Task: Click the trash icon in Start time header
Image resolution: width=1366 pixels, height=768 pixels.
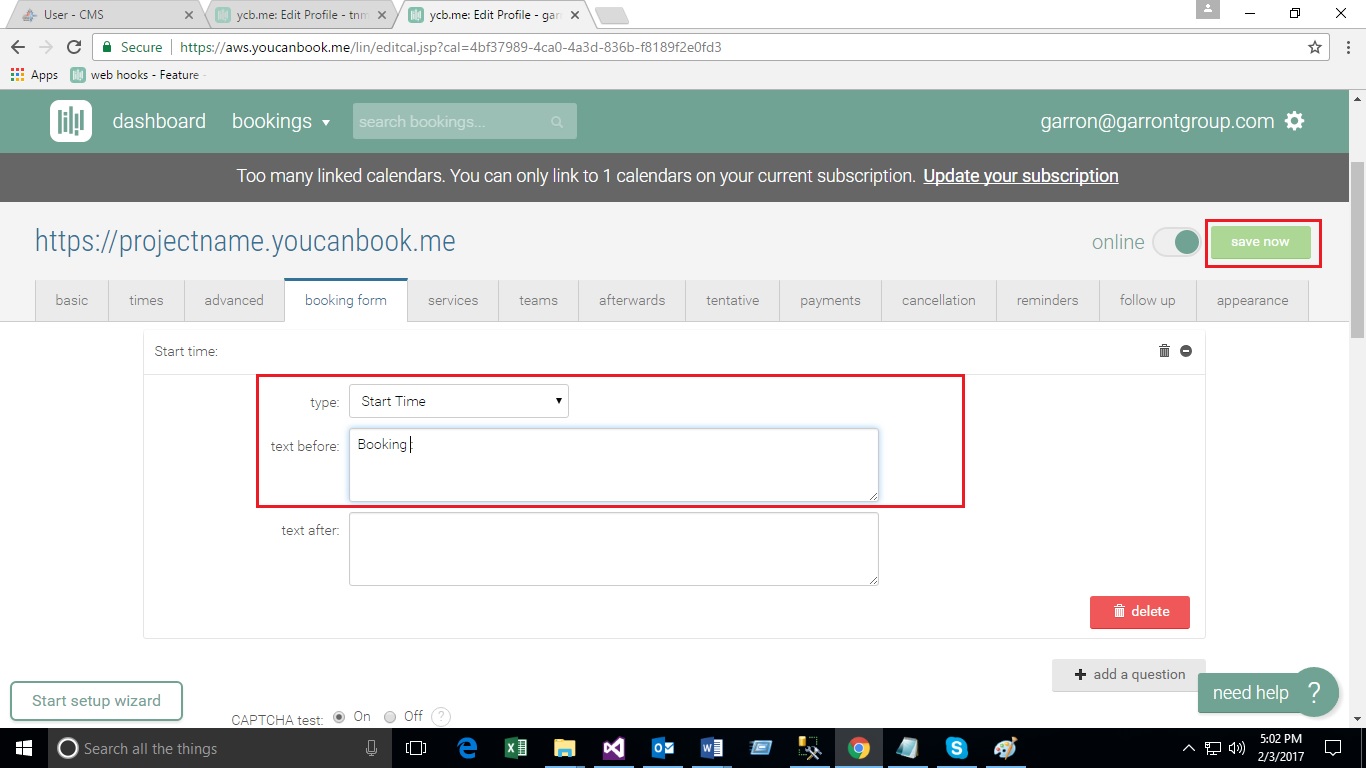Action: [x=1164, y=351]
